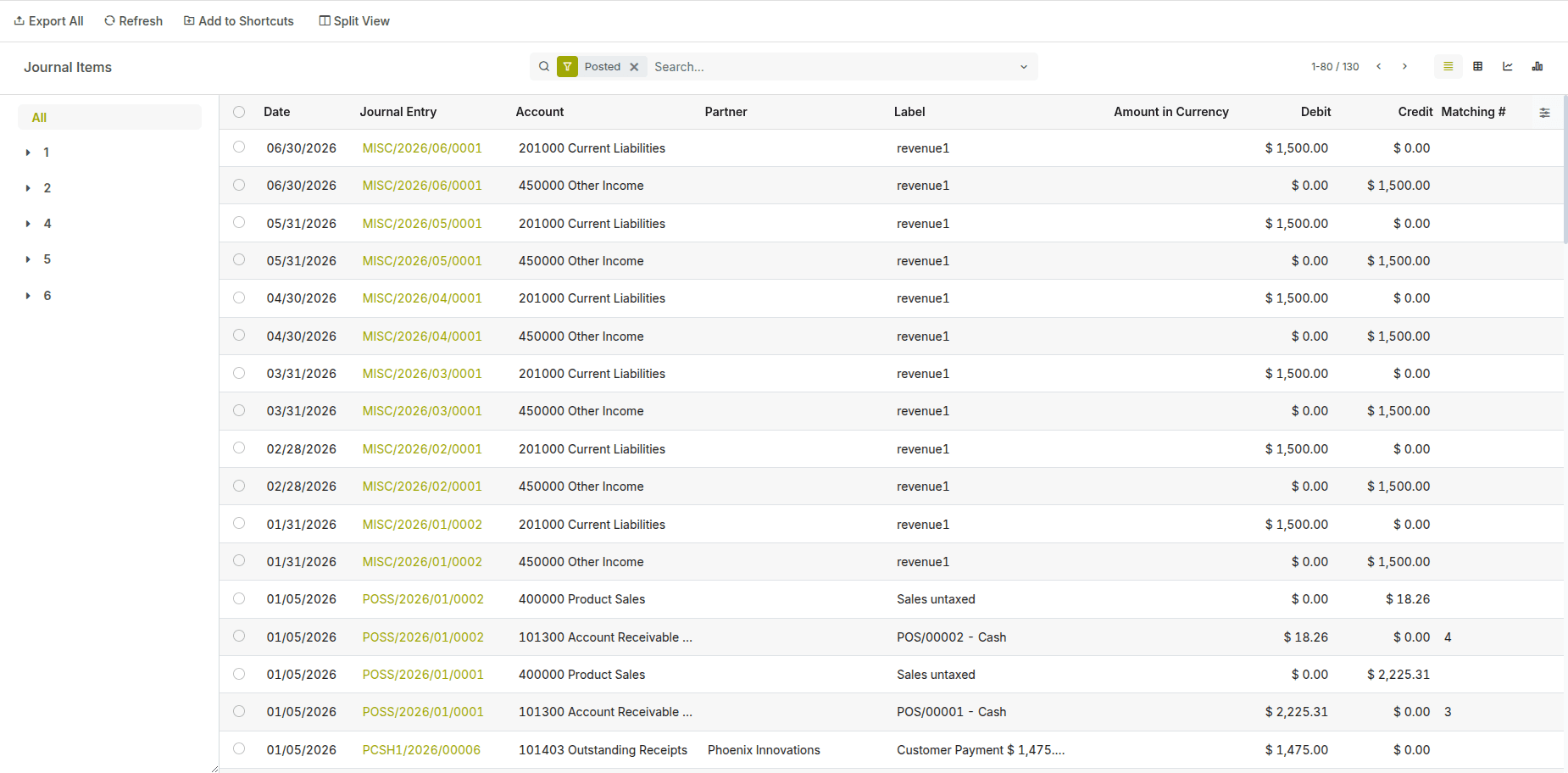Go to previous page of records
1568x773 pixels.
[x=1379, y=66]
